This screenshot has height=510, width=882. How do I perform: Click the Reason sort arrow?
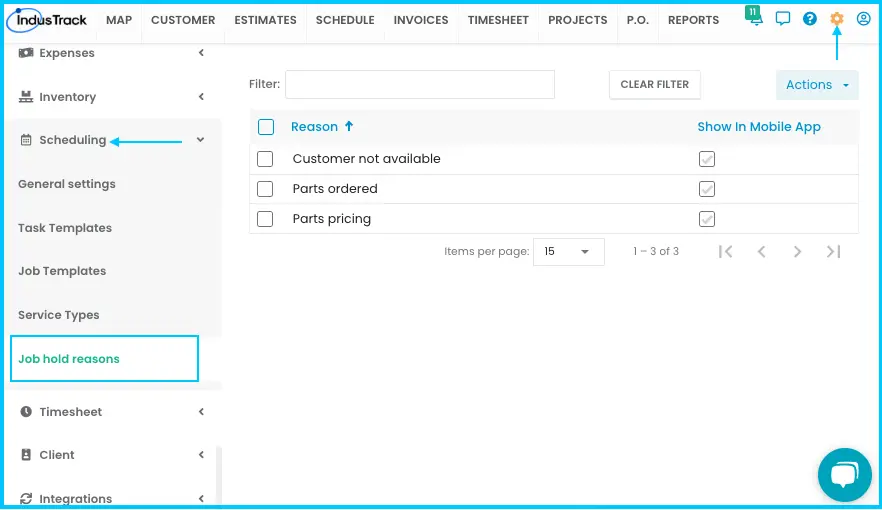tap(349, 127)
